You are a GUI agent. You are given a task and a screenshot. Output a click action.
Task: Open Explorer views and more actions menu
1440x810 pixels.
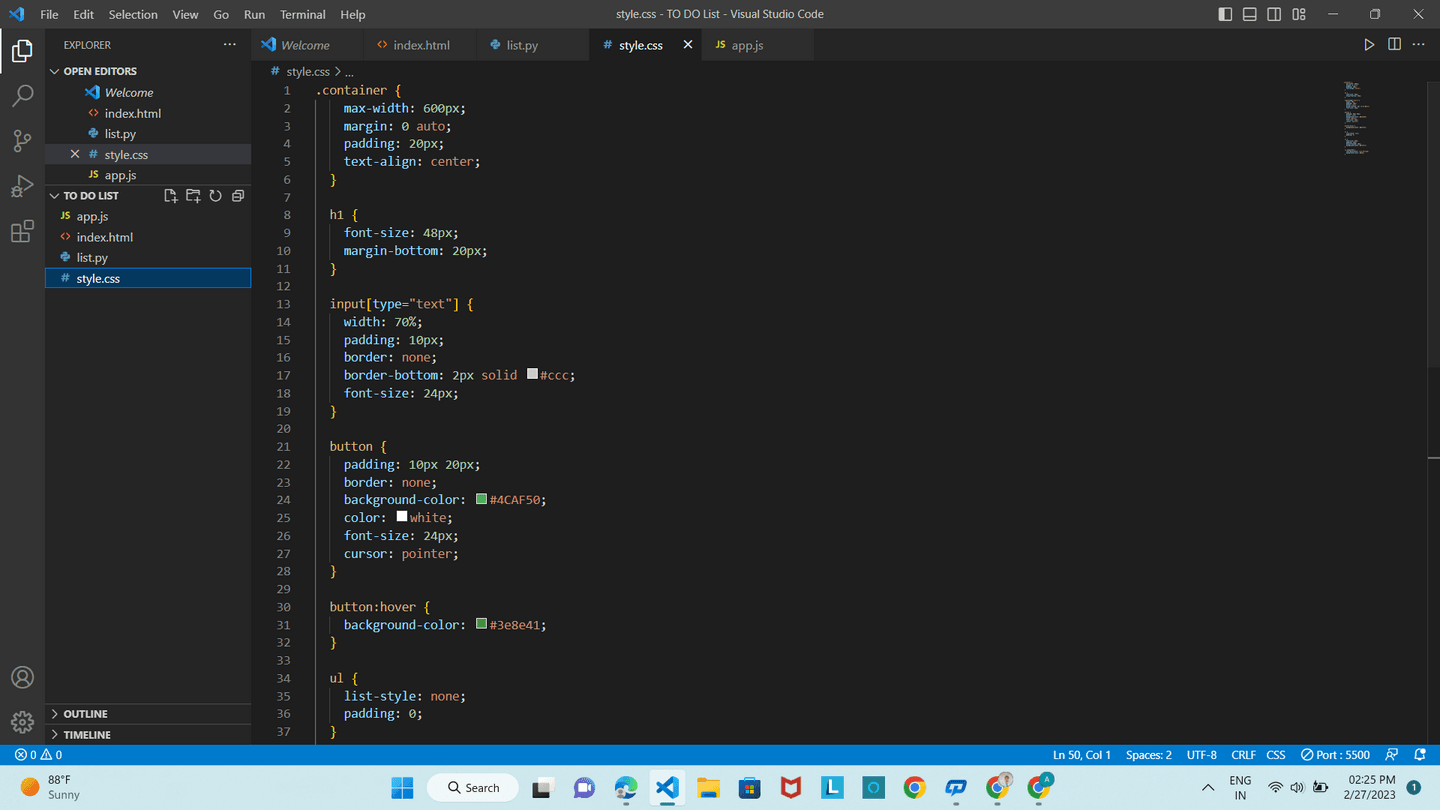pos(230,45)
